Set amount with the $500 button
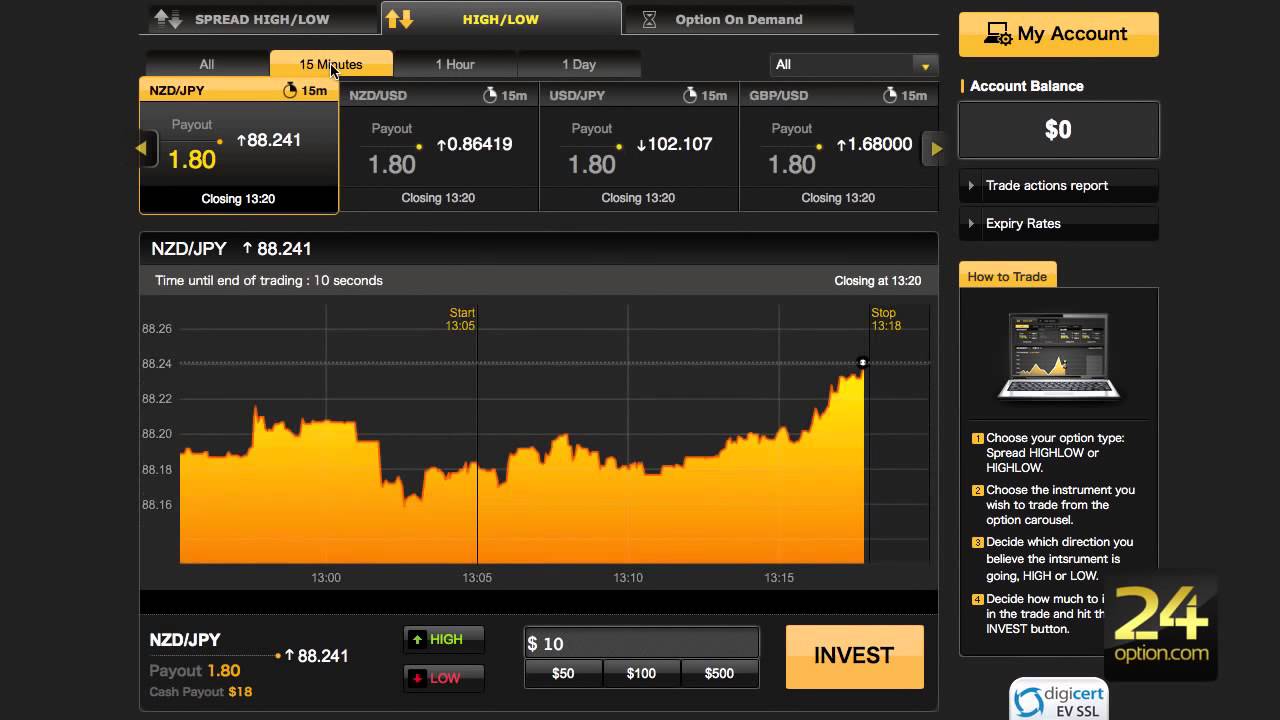Image resolution: width=1280 pixels, height=720 pixels. click(x=719, y=673)
